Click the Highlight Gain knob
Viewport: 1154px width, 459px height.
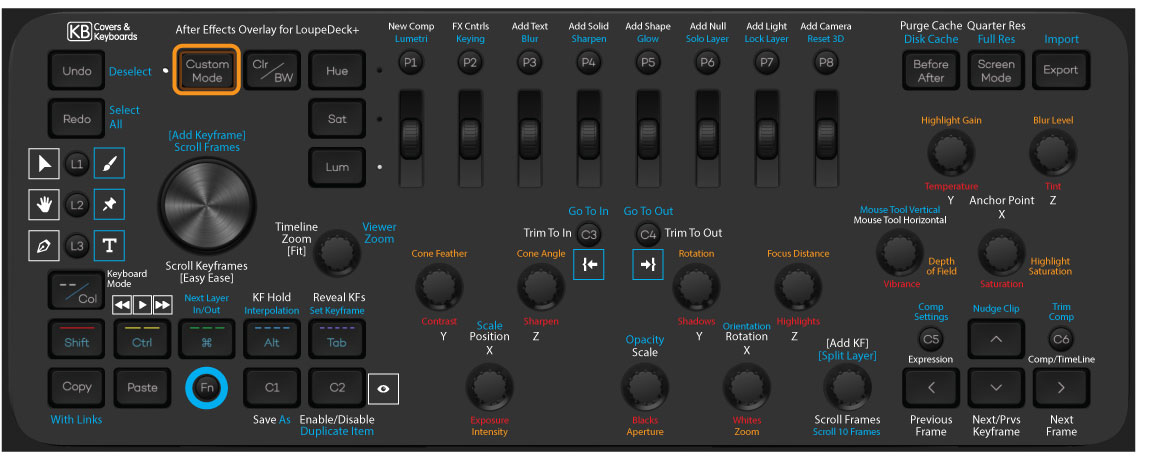coord(950,153)
